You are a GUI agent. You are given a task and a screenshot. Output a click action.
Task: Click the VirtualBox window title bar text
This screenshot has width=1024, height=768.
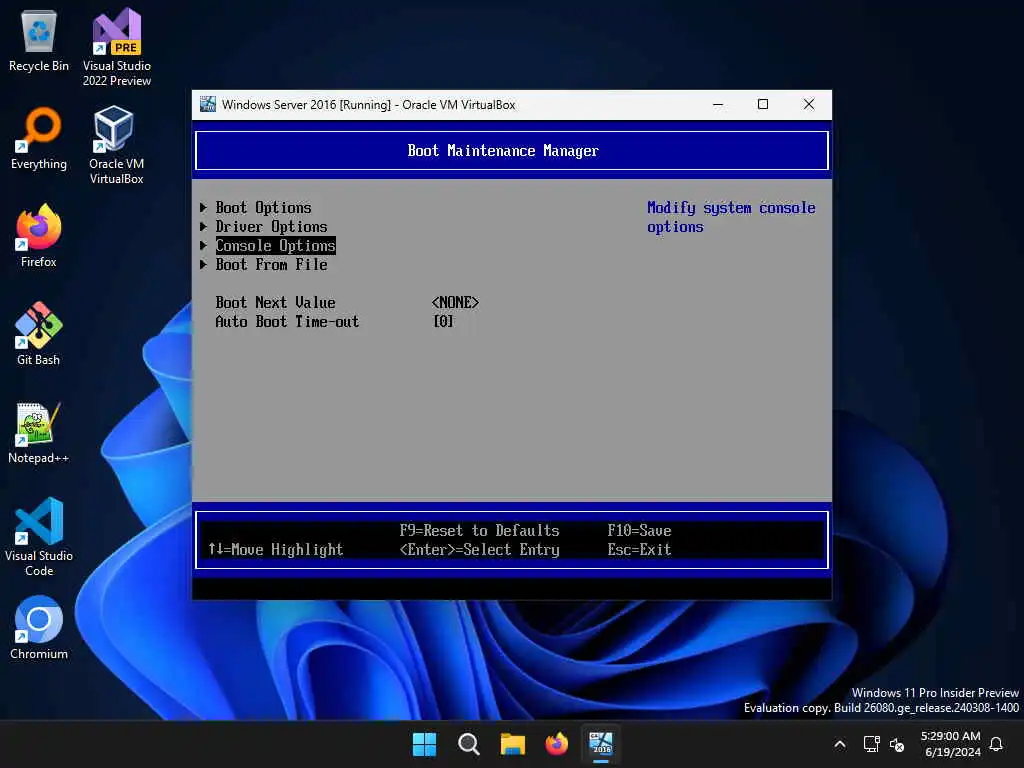coord(368,104)
